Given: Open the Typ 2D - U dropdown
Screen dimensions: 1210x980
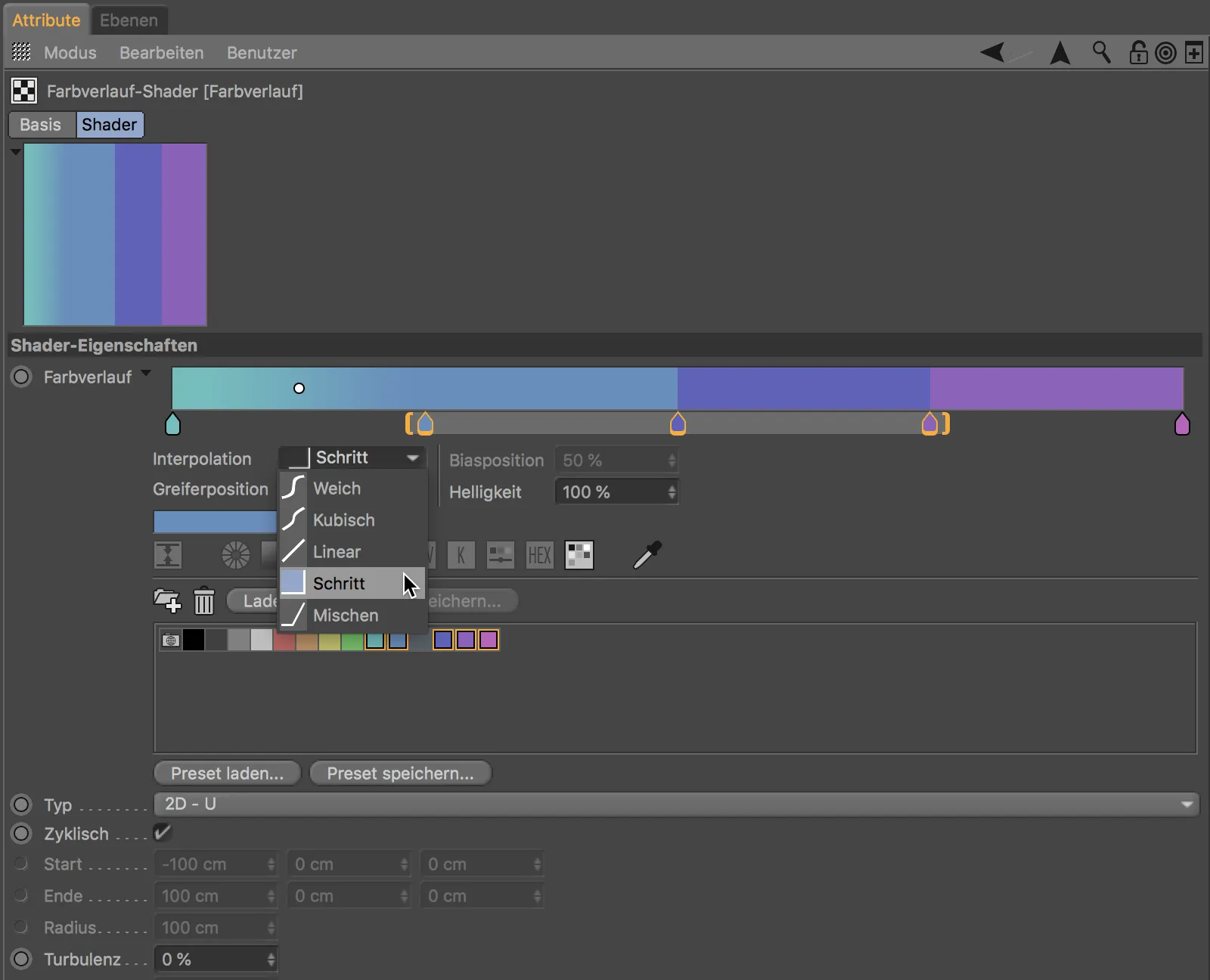Looking at the screenshot, I should [x=677, y=804].
